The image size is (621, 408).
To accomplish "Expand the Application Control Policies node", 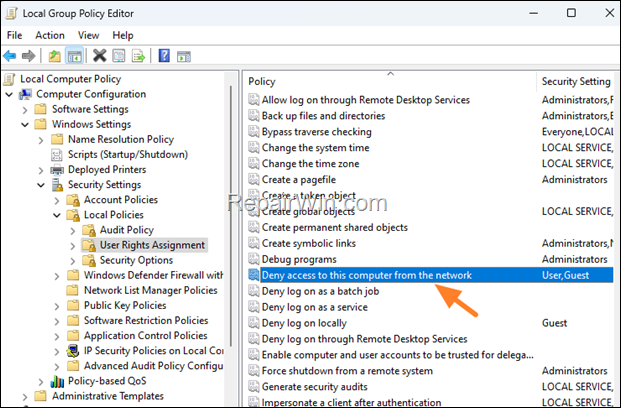I will pos(57,336).
